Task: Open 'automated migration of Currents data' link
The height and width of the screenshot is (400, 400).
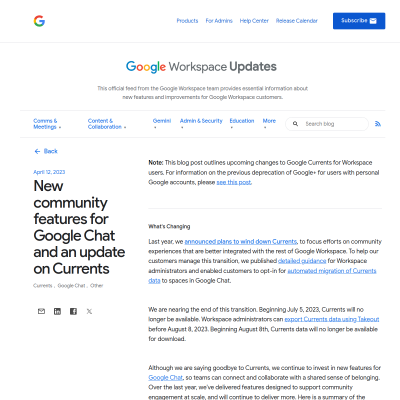Action: [x=332, y=271]
